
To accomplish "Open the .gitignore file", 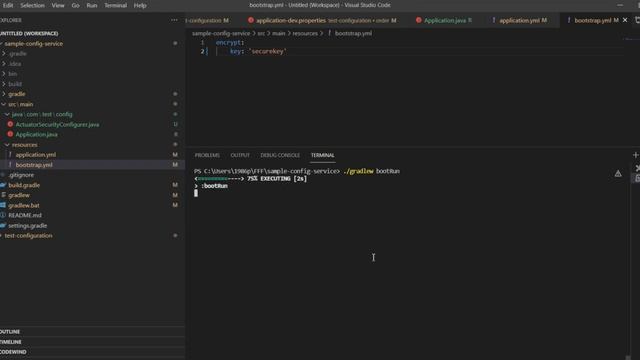I will 21,175.
